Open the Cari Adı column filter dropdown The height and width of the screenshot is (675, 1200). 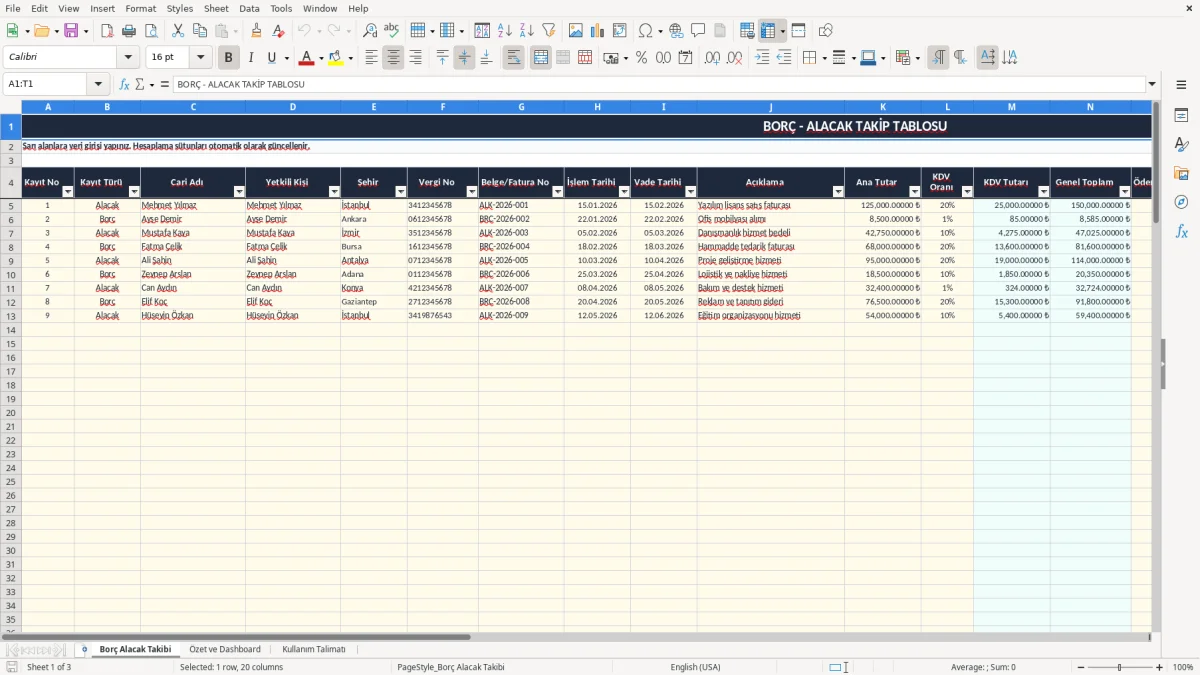(239, 191)
